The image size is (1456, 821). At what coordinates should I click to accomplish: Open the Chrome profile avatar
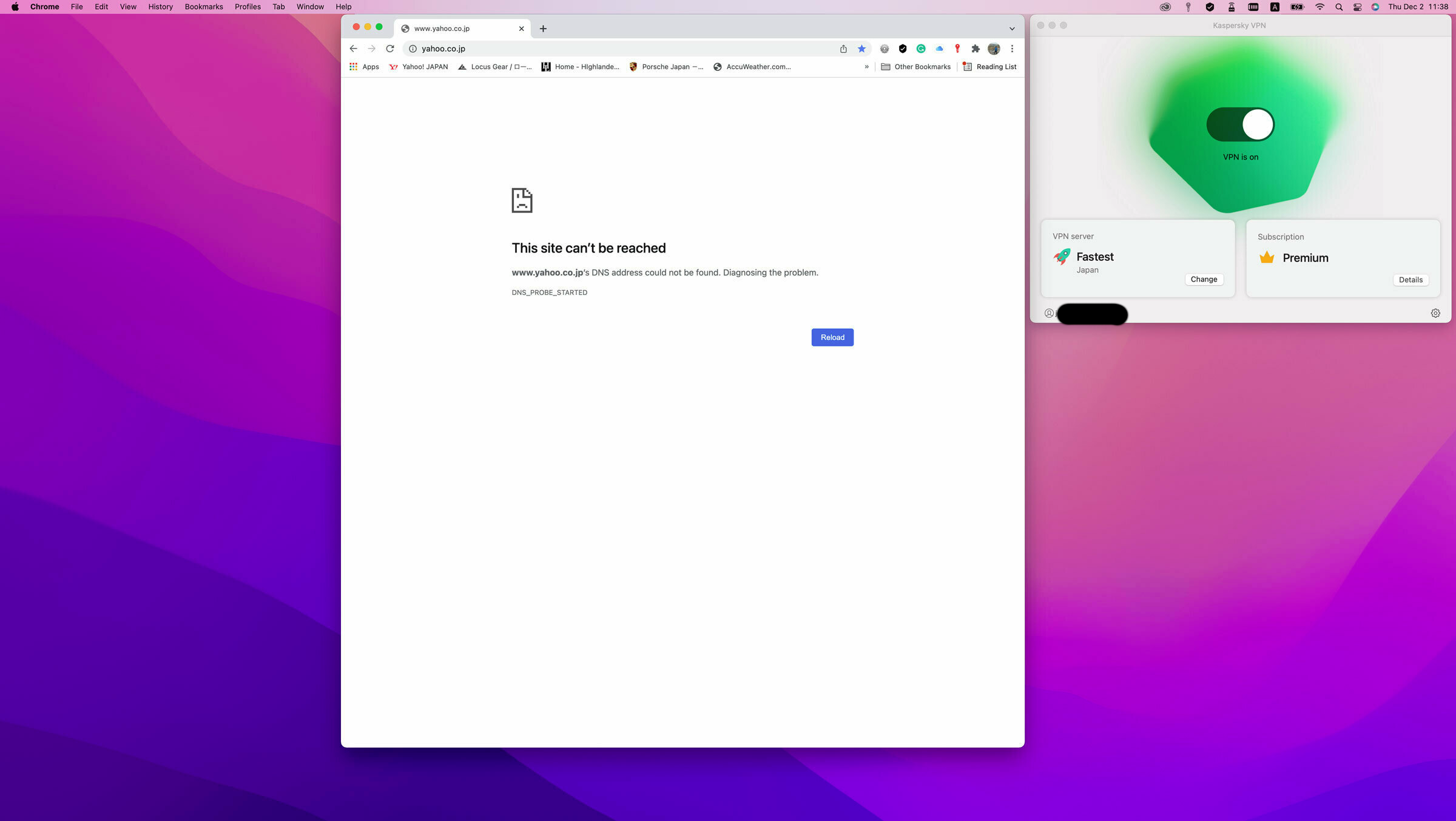[994, 49]
